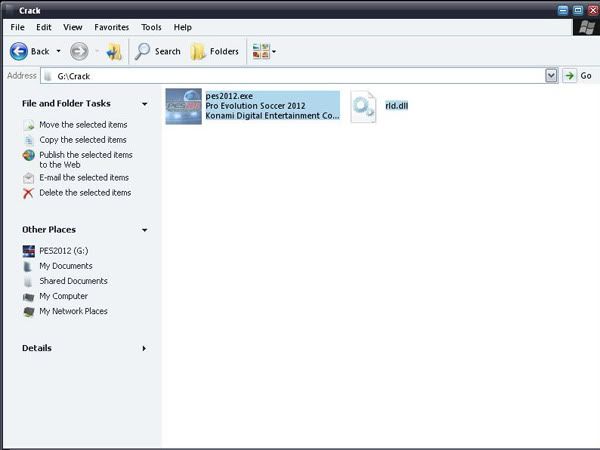Click the address bar folder icon
Image resolution: width=600 pixels, height=450 pixels.
(48, 76)
